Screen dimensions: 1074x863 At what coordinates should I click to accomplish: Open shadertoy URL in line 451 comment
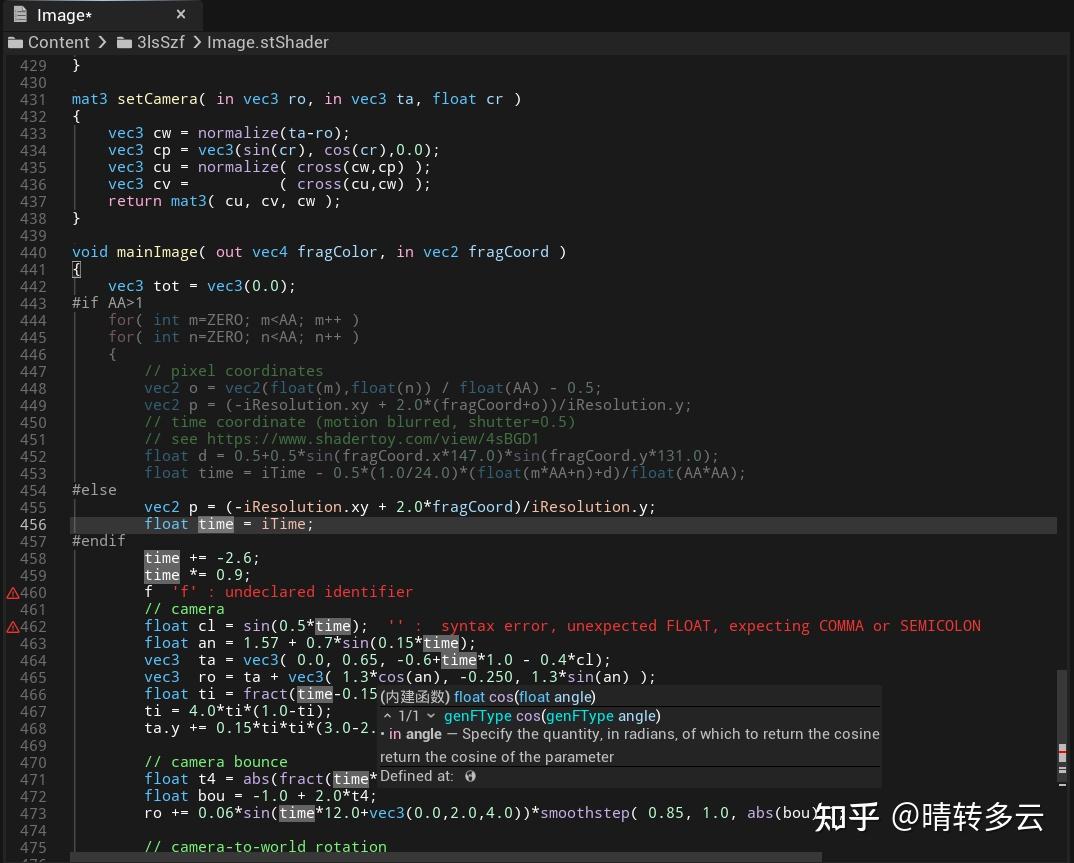pyautogui.click(x=373, y=439)
